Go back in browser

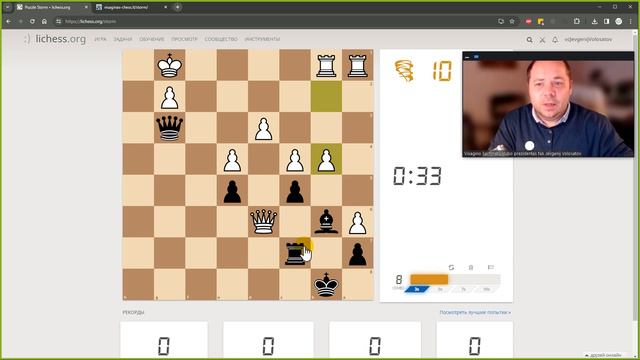[x=9, y=21]
